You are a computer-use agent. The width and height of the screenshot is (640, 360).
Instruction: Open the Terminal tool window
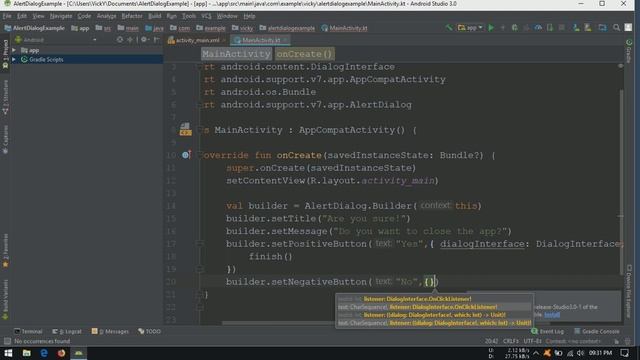point(28,331)
